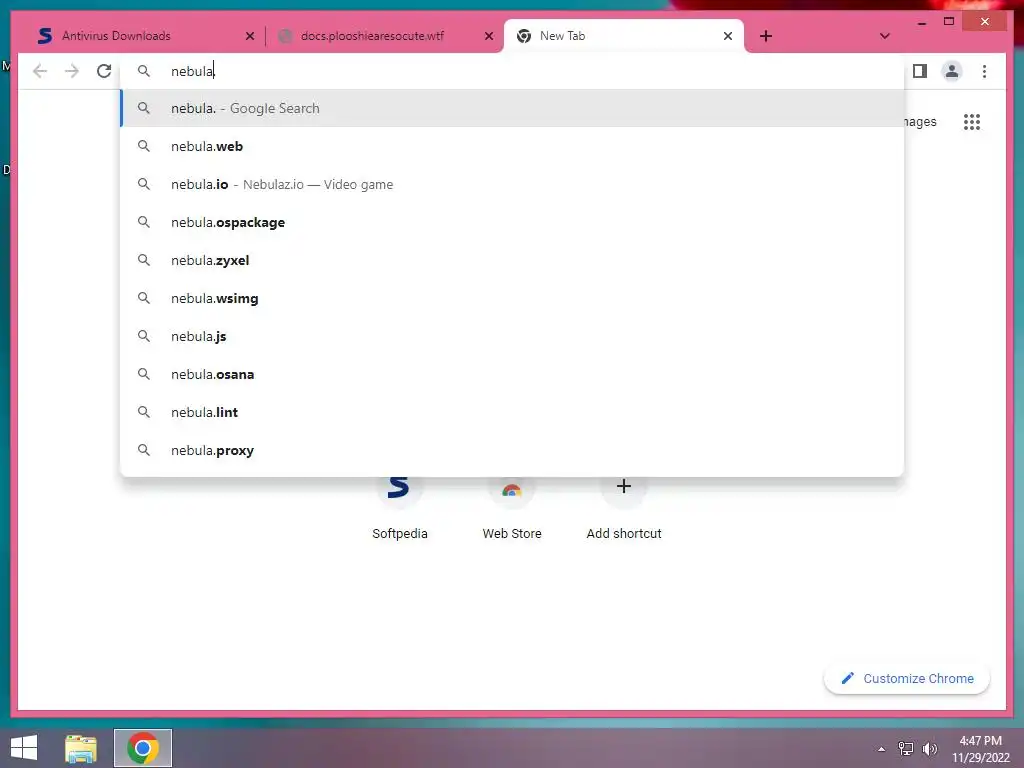Open Chrome's three-dot menu

point(984,71)
